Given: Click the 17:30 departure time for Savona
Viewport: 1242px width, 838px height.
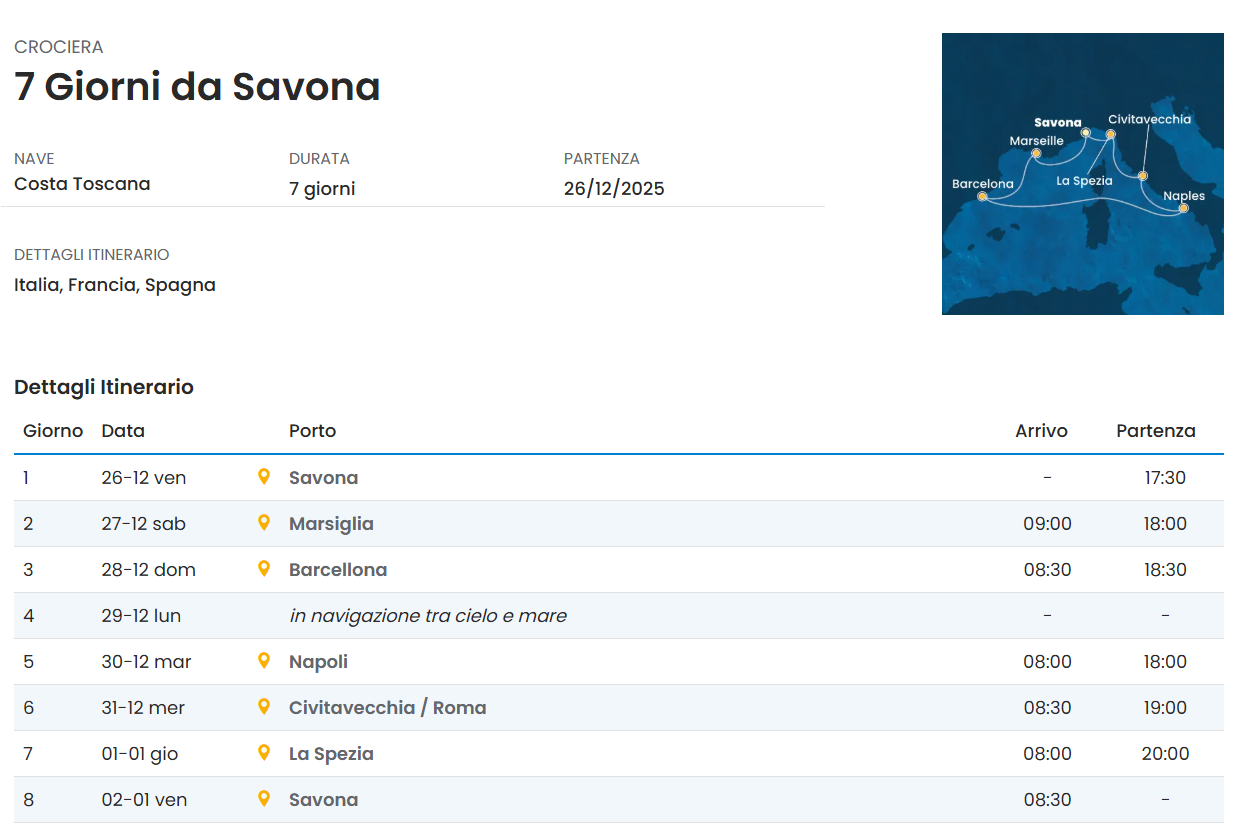Looking at the screenshot, I should [1165, 478].
